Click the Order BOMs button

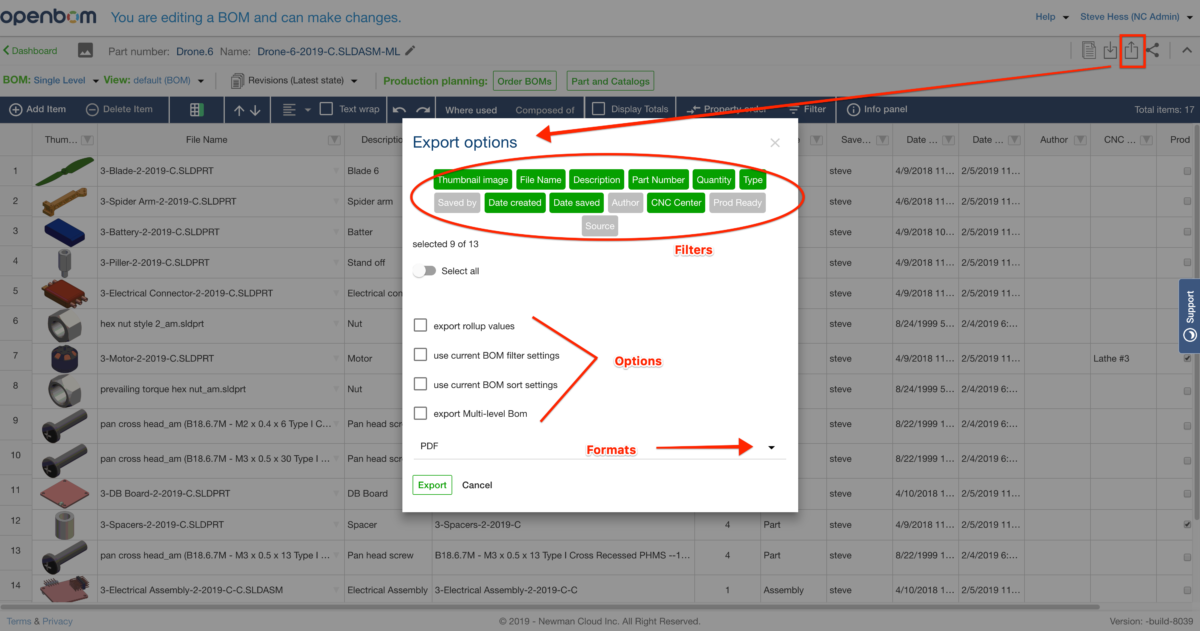click(523, 81)
